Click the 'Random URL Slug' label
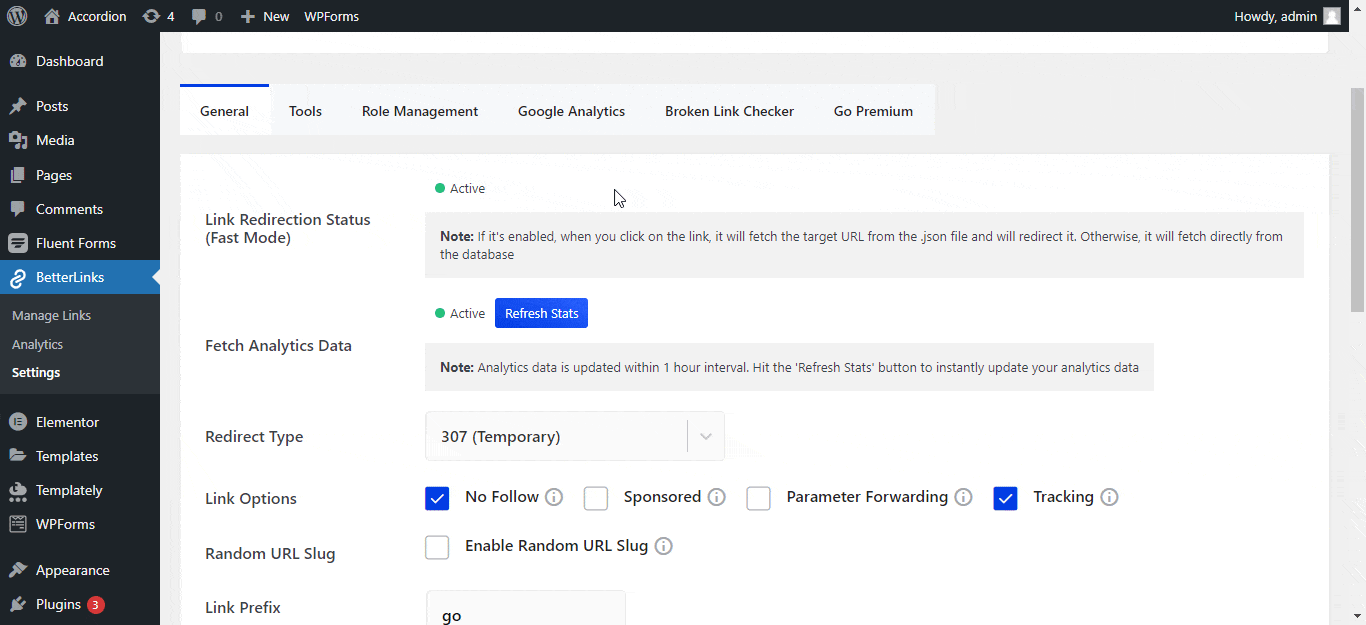The width and height of the screenshot is (1366, 625). pos(270,553)
